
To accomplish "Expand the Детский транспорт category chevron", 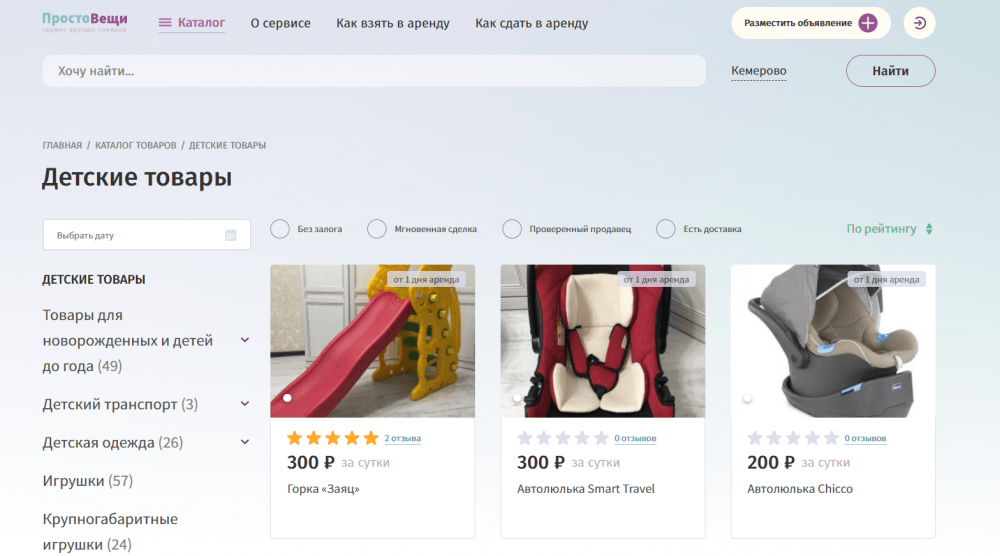I will coord(245,404).
